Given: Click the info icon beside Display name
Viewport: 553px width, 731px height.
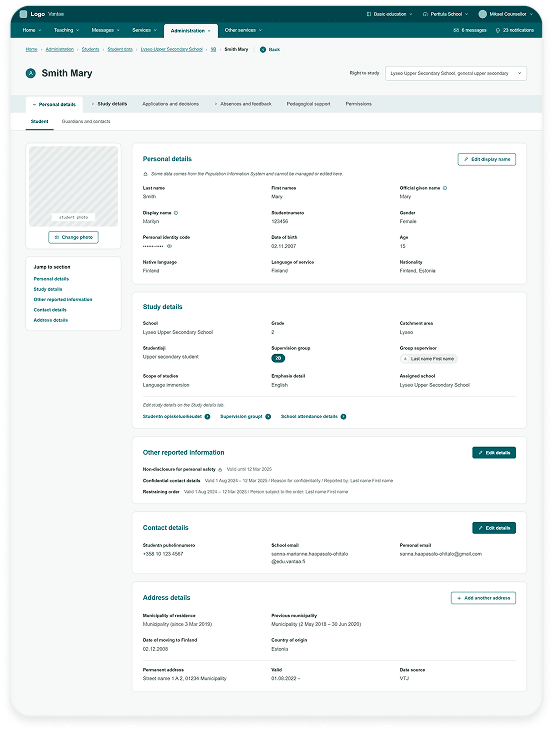Looking at the screenshot, I should click(x=176, y=213).
